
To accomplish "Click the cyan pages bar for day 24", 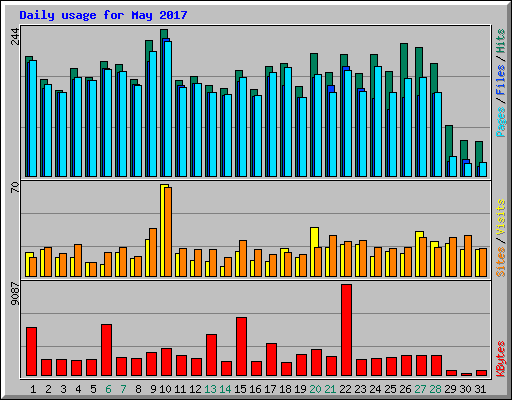I will 378,121.
